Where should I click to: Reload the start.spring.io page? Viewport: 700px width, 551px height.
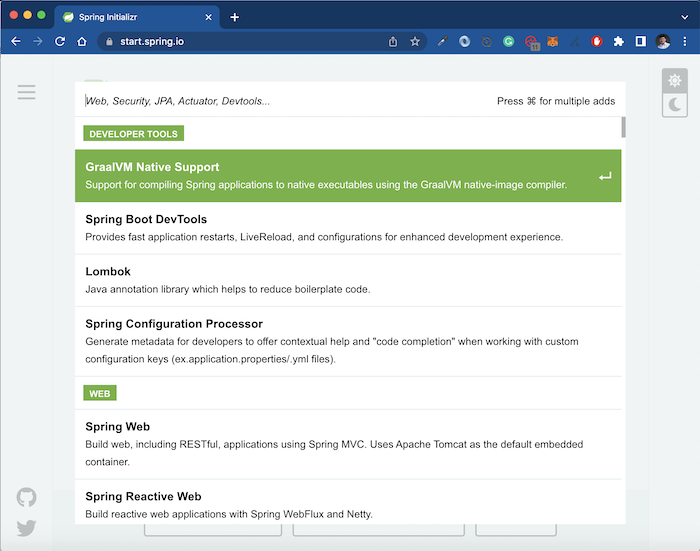pos(60,42)
